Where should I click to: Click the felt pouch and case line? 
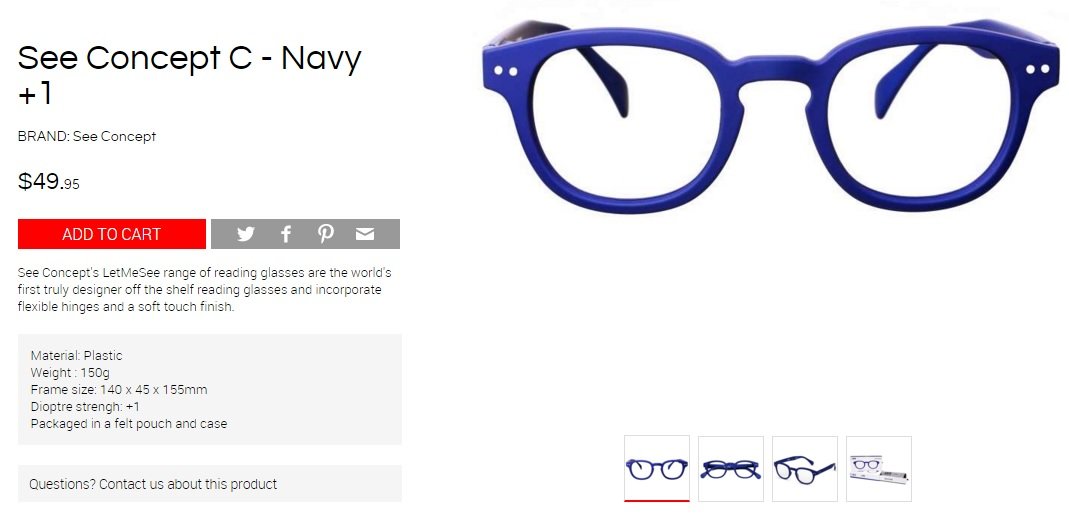(129, 423)
